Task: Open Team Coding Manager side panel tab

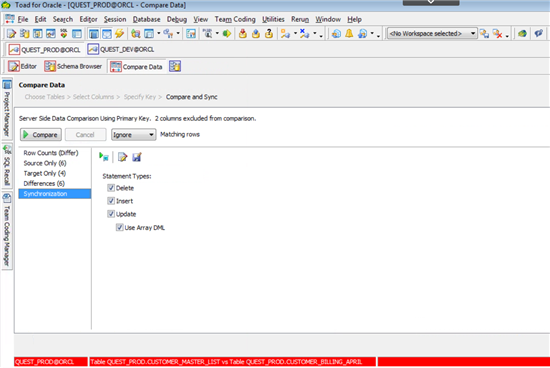Action: coord(7,230)
